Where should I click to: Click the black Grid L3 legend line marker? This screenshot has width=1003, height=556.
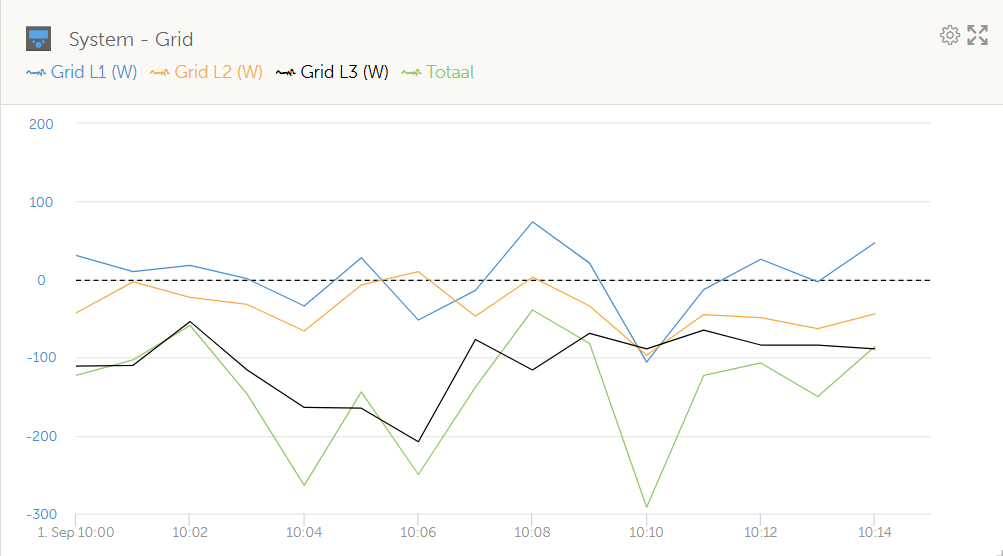click(286, 73)
